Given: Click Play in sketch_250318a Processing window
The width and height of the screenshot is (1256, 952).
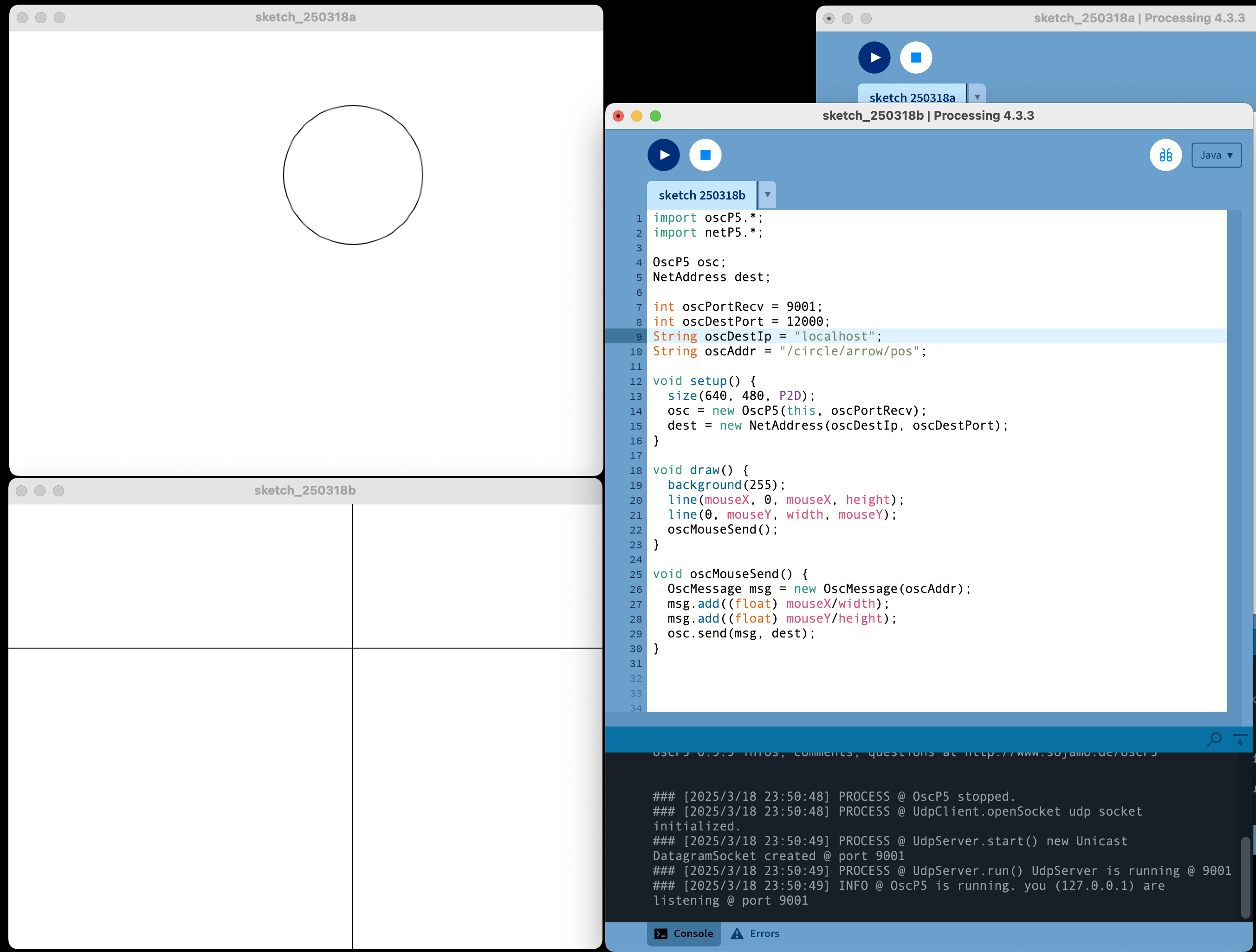Looking at the screenshot, I should tap(874, 58).
